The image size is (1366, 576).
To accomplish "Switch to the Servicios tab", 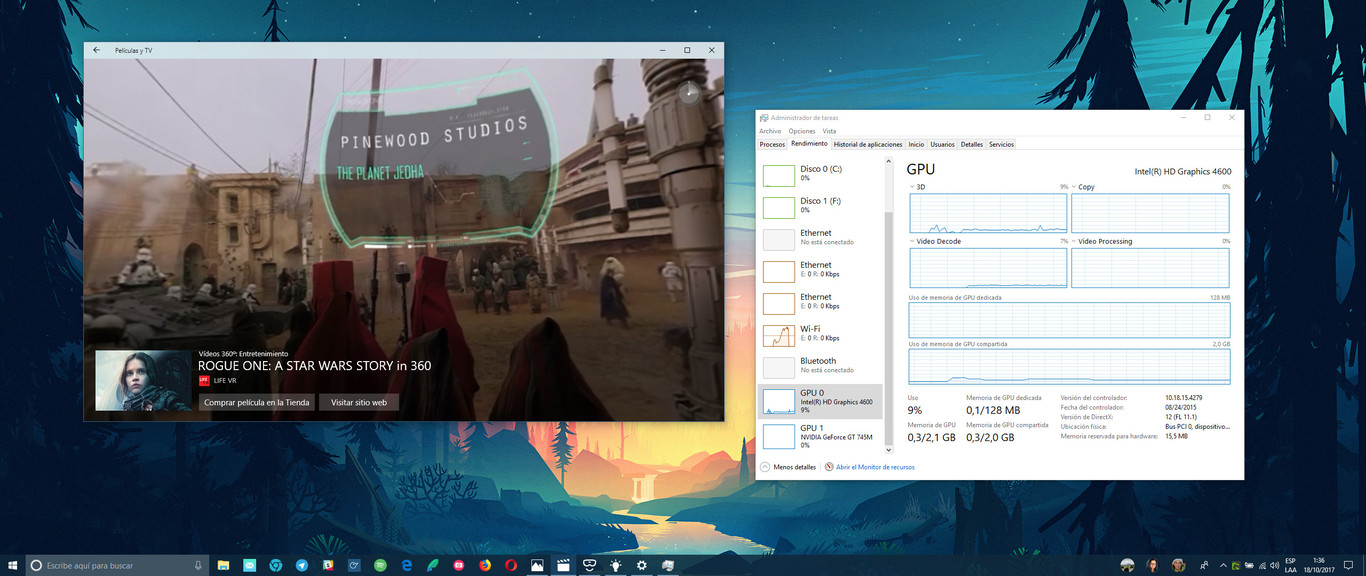I will click(x=1001, y=145).
